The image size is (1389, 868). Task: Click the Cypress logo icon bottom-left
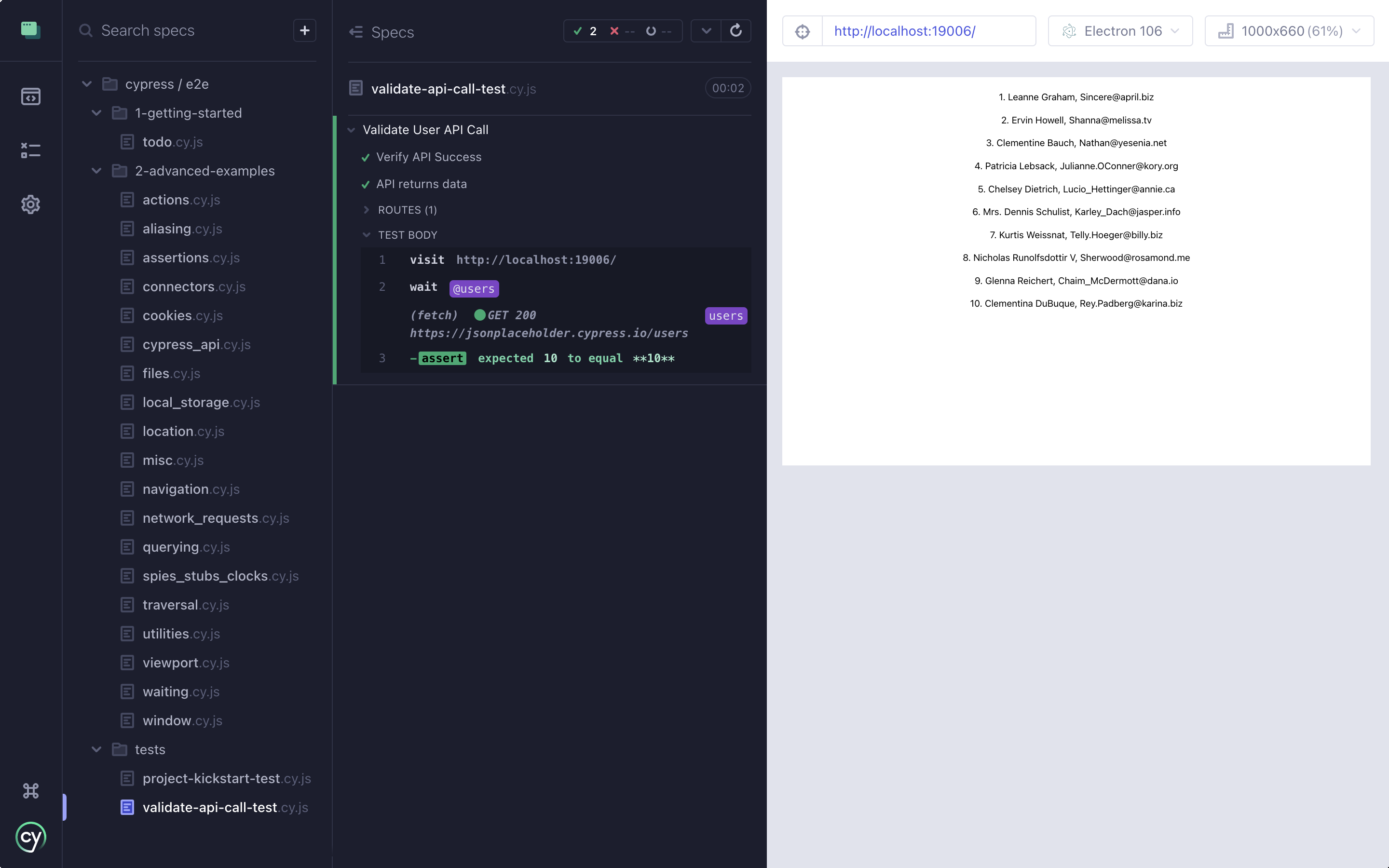point(31,838)
